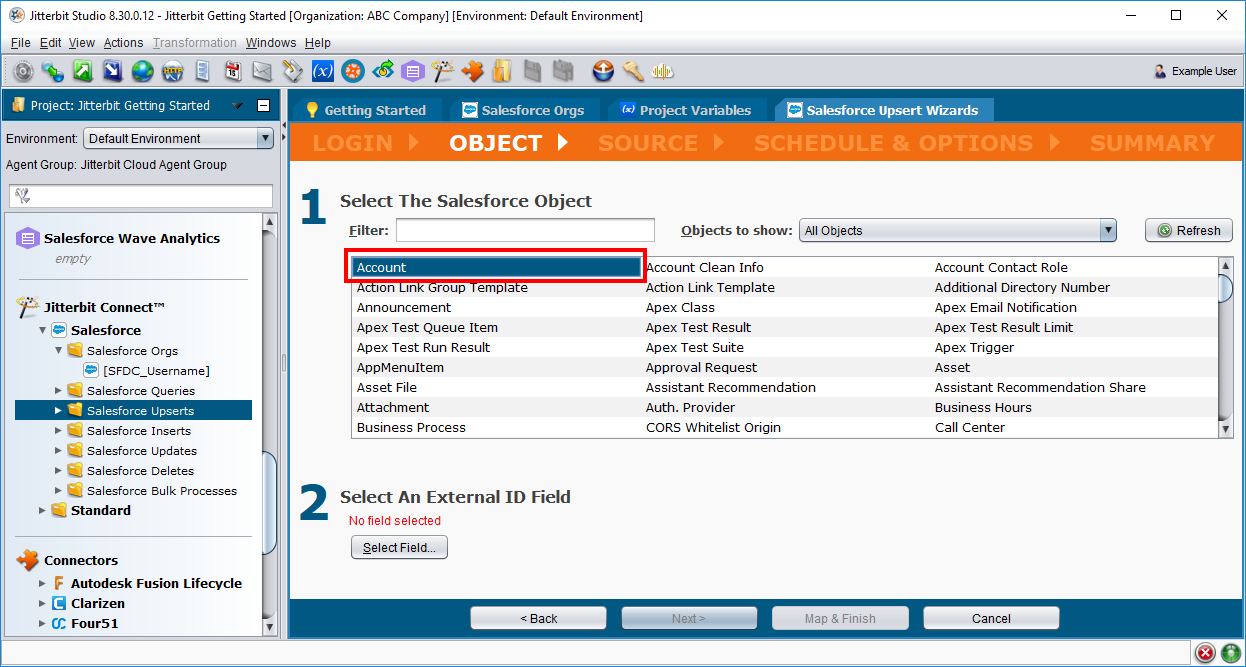
Task: Open the Actions menu
Action: (123, 43)
